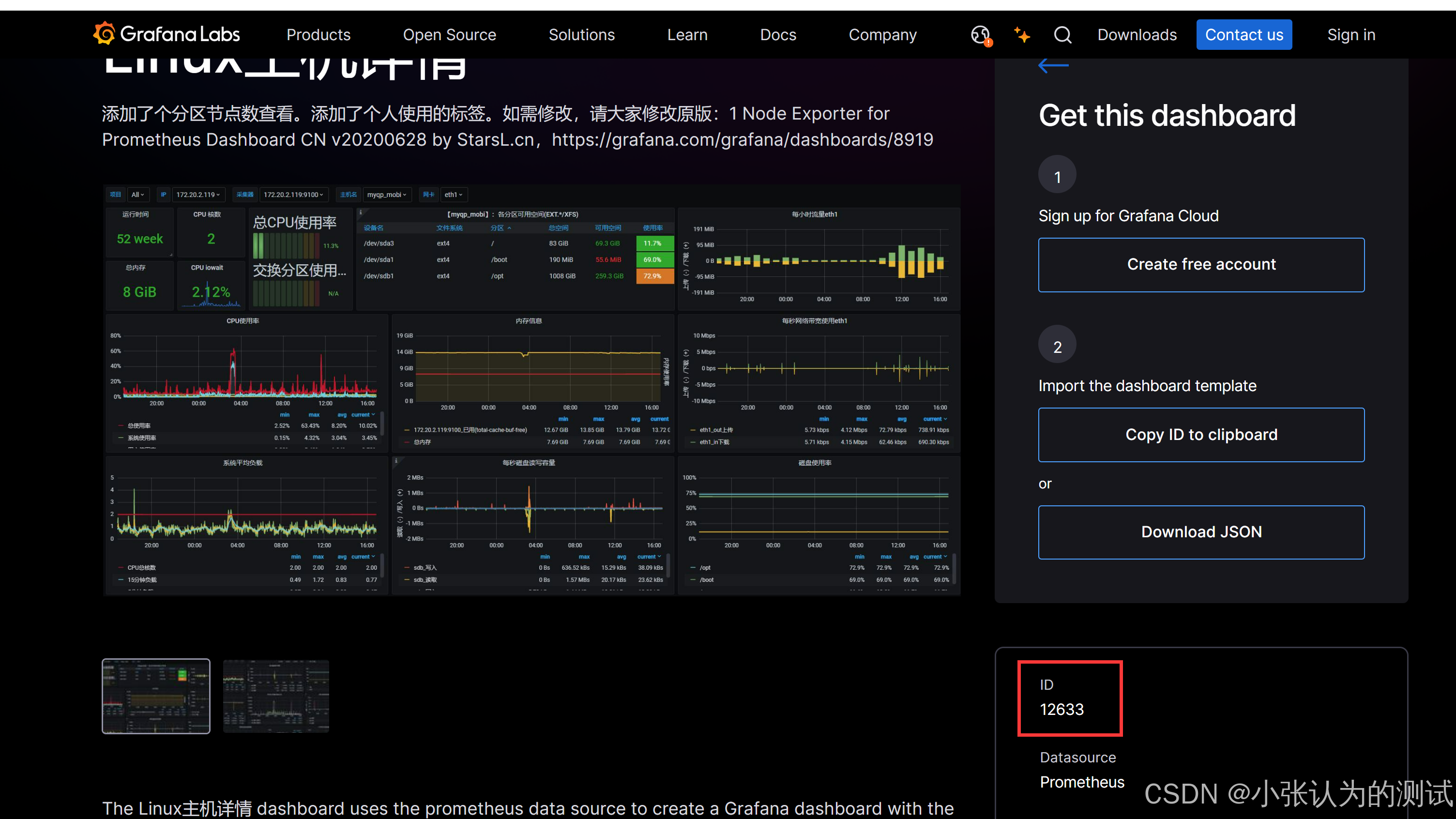Click the AI sparkle icon
Image resolution: width=1456 pixels, height=819 pixels.
point(1021,35)
